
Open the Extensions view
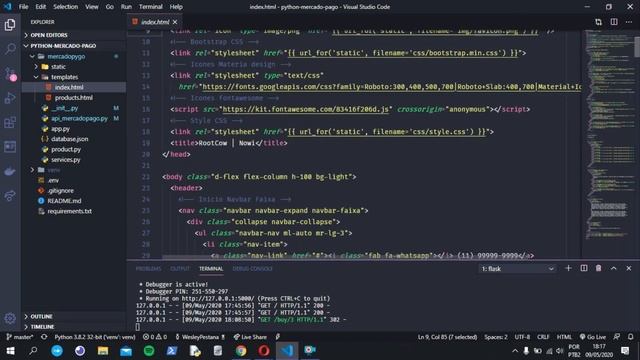click(x=10, y=122)
